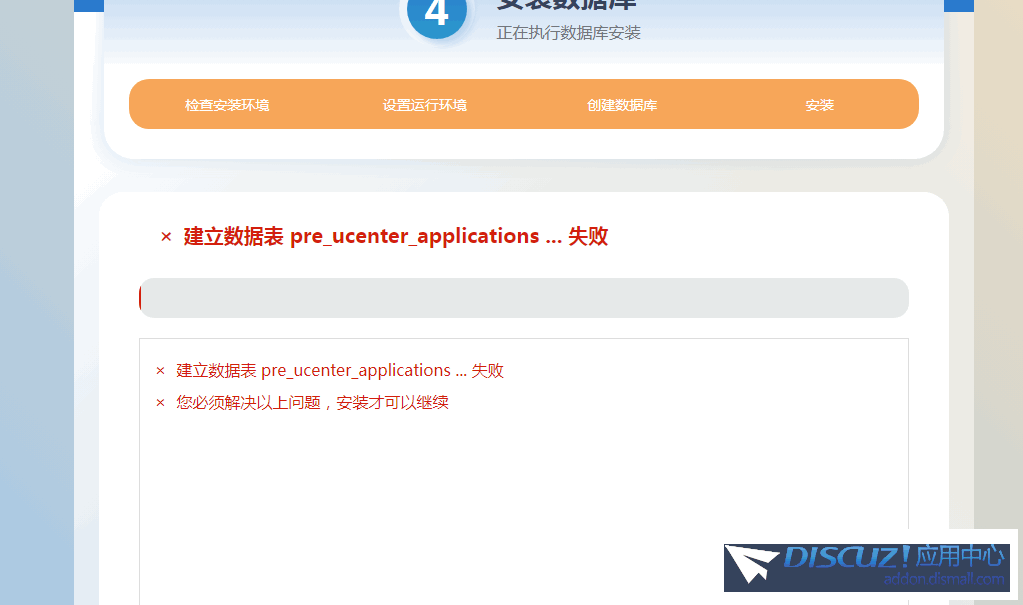1023x605 pixels.
Task: Click the × icon before 您必须解决以上问题
Action: pos(160,403)
